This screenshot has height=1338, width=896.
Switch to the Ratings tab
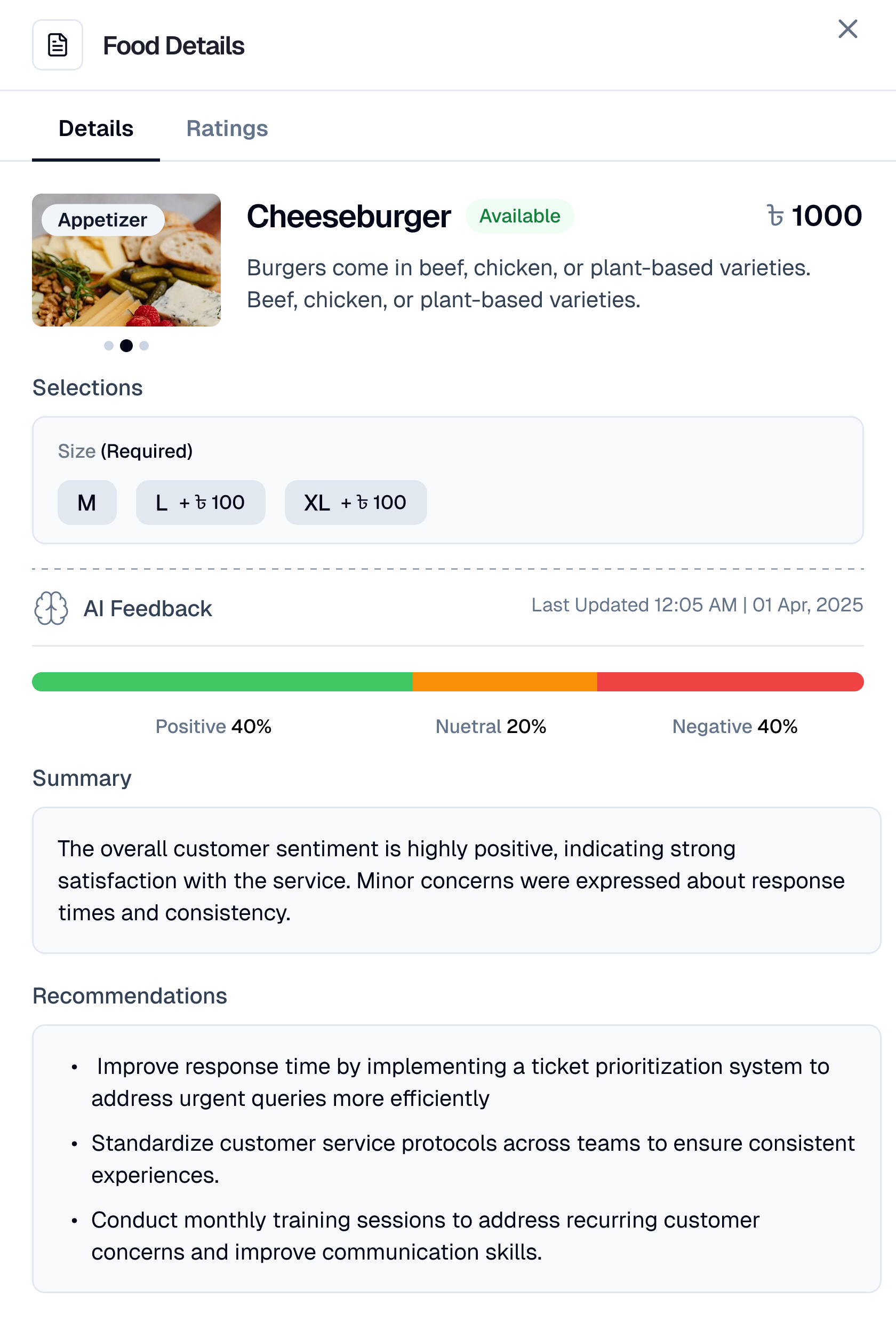pyautogui.click(x=227, y=129)
